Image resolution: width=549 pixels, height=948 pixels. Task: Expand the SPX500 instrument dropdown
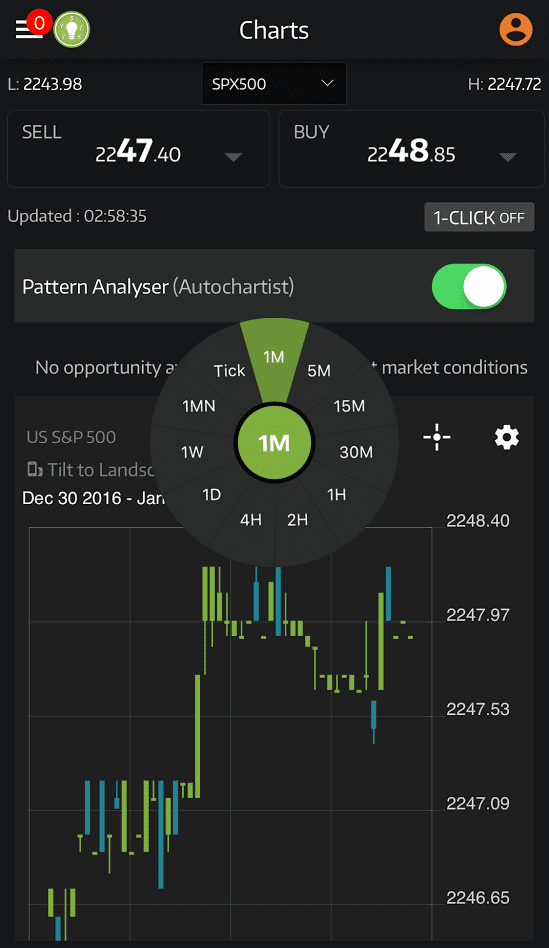click(274, 83)
